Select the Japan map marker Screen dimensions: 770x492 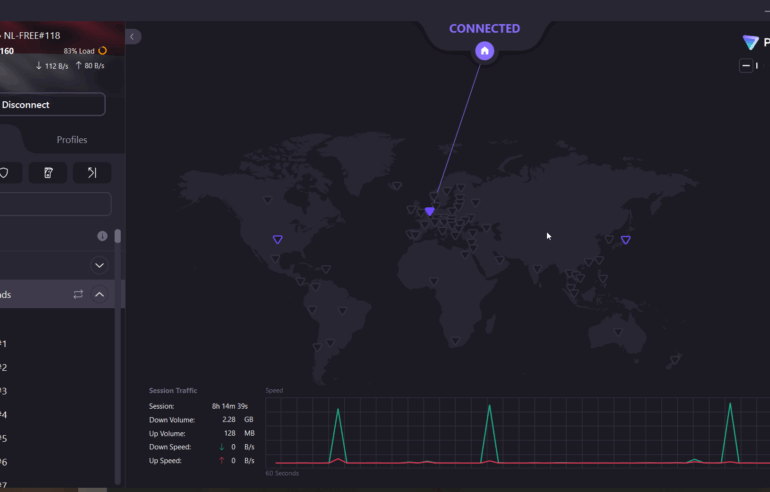pyautogui.click(x=626, y=240)
